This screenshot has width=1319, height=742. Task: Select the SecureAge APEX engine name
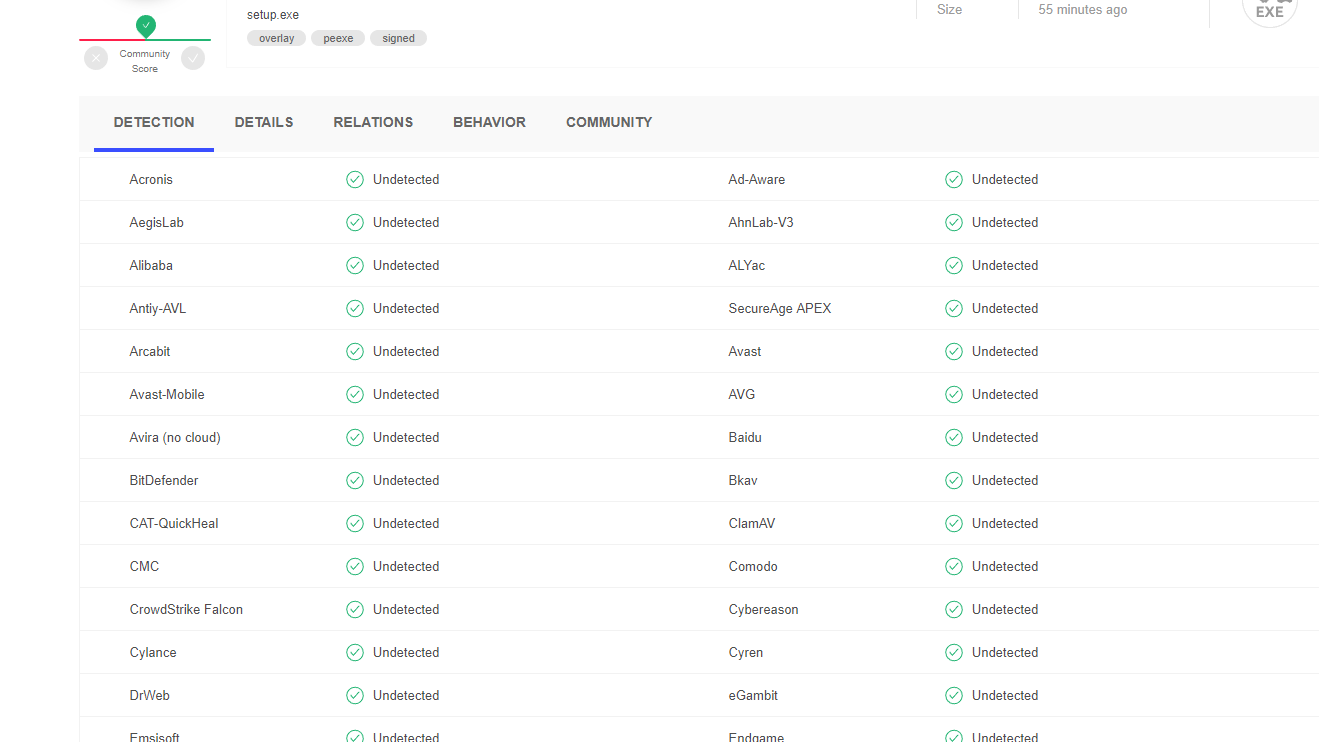click(x=780, y=308)
